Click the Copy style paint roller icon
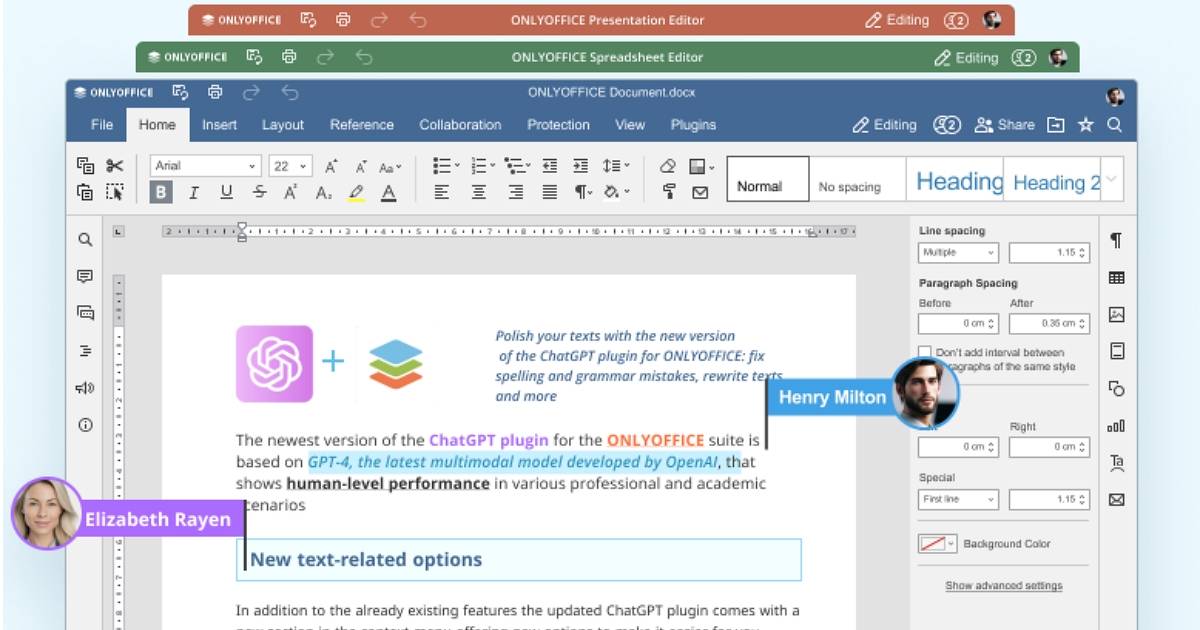This screenshot has height=630, width=1200. pos(668,192)
